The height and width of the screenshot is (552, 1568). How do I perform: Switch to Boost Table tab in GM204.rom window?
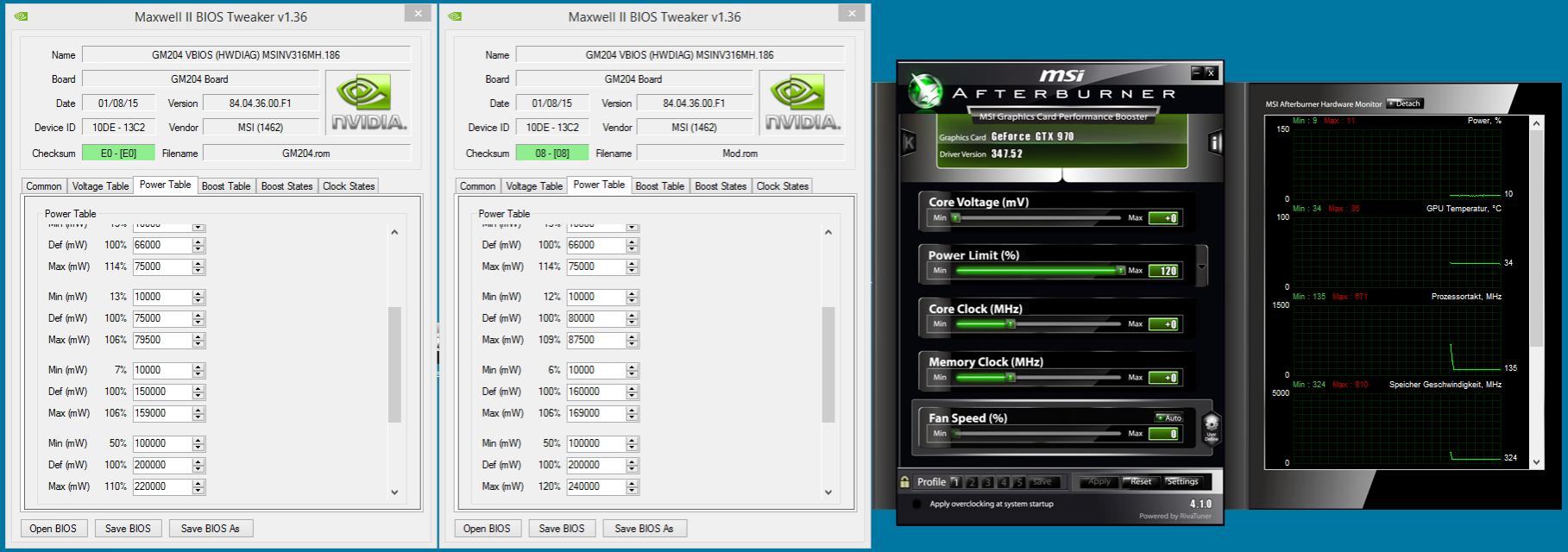(x=226, y=186)
